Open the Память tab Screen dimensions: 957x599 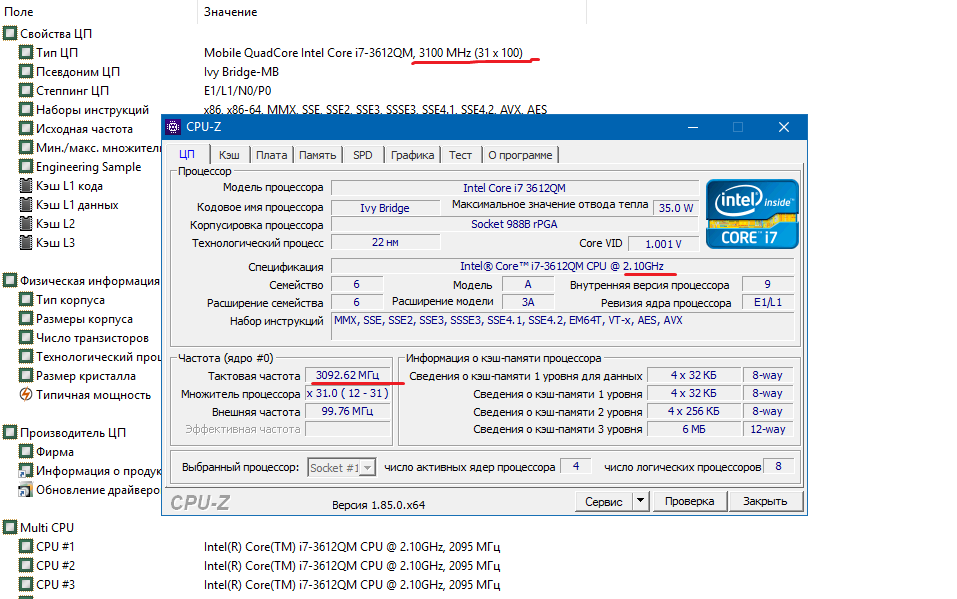[x=317, y=155]
